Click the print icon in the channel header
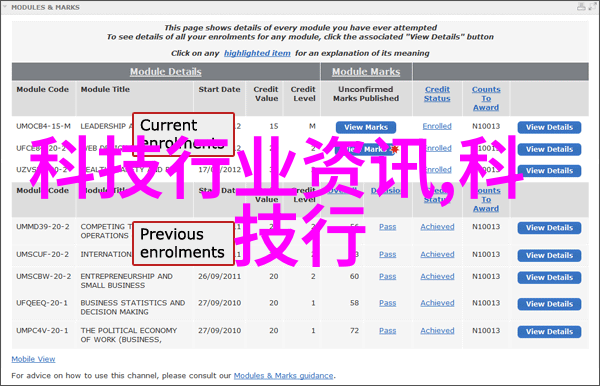The image size is (600, 386). click(x=581, y=7)
